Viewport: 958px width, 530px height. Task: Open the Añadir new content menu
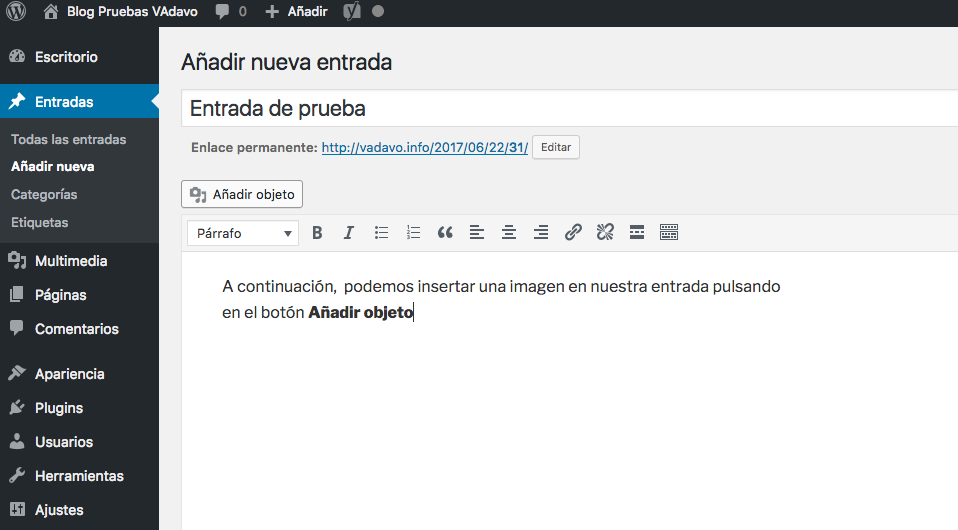tap(296, 11)
